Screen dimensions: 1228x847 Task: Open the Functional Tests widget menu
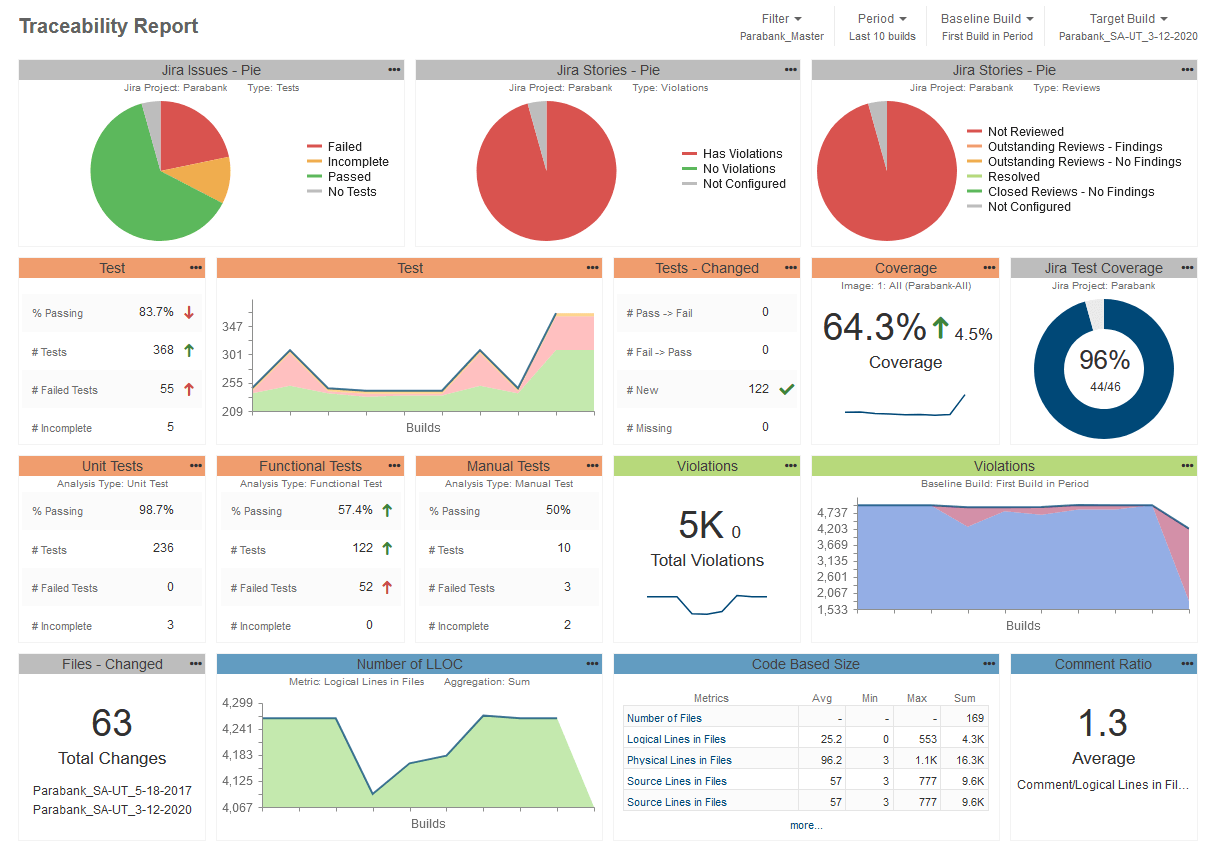tap(394, 466)
